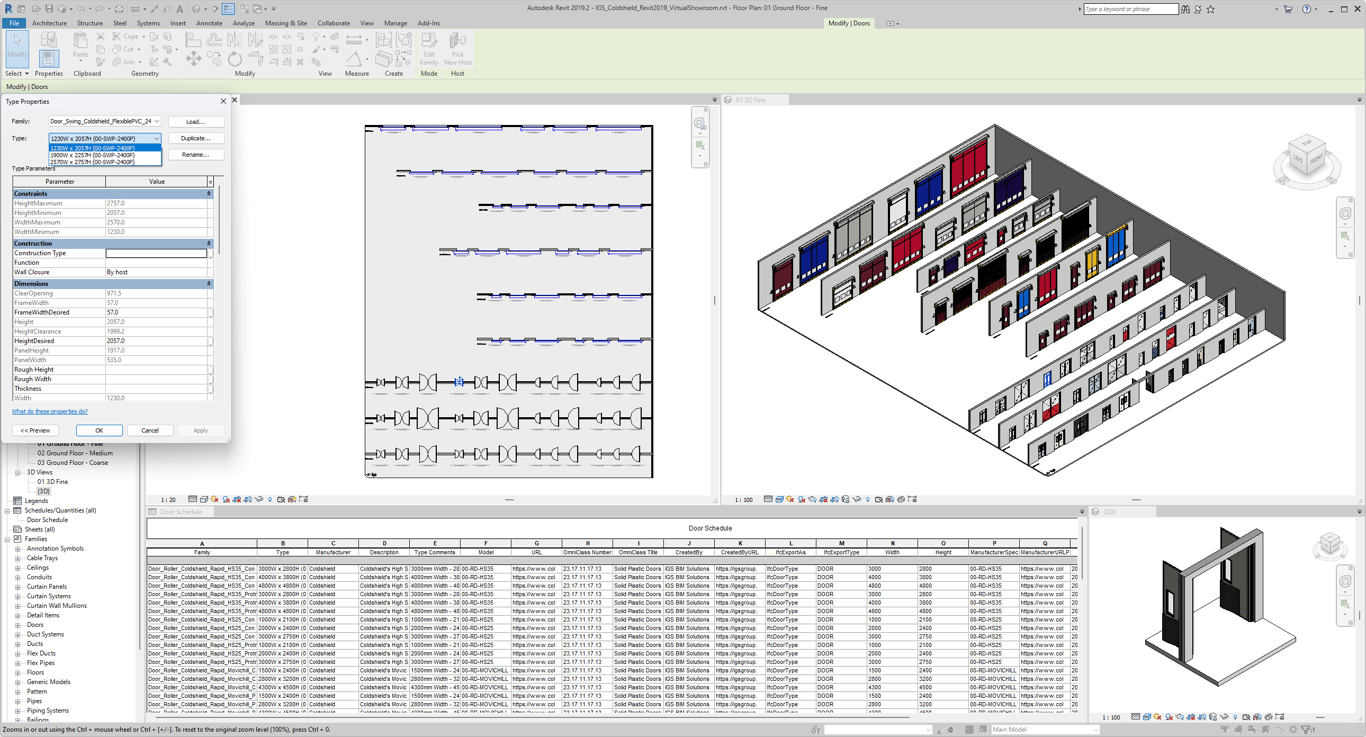The width and height of the screenshot is (1366, 737).
Task: Choose 1900W x 2257H type from the list
Action: point(92,155)
